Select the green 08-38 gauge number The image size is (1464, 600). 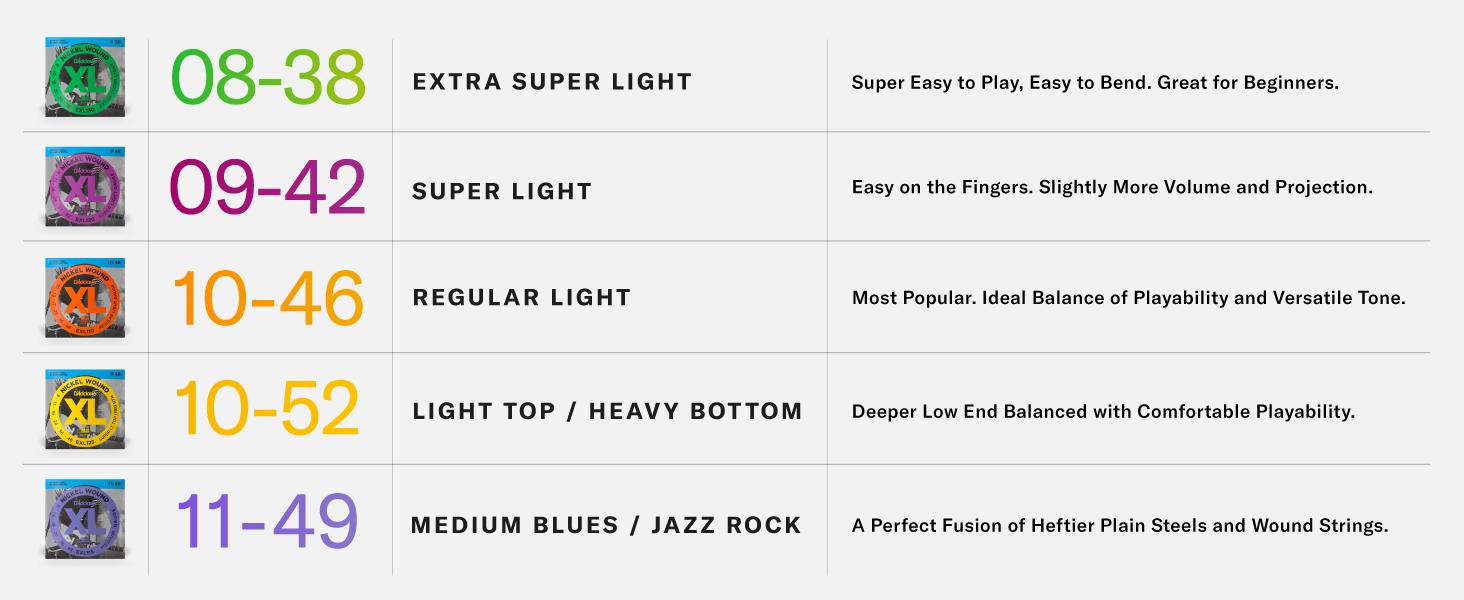tap(268, 78)
